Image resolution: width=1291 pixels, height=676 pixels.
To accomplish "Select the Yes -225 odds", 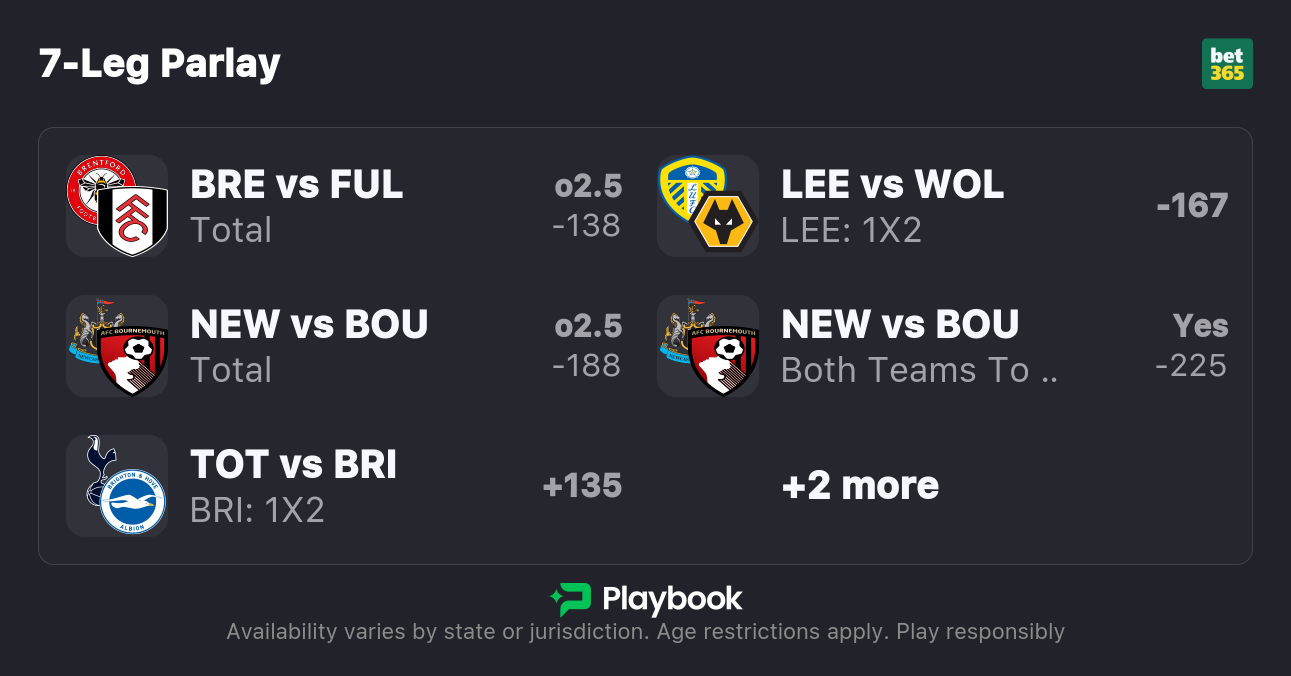I will coord(1191,346).
